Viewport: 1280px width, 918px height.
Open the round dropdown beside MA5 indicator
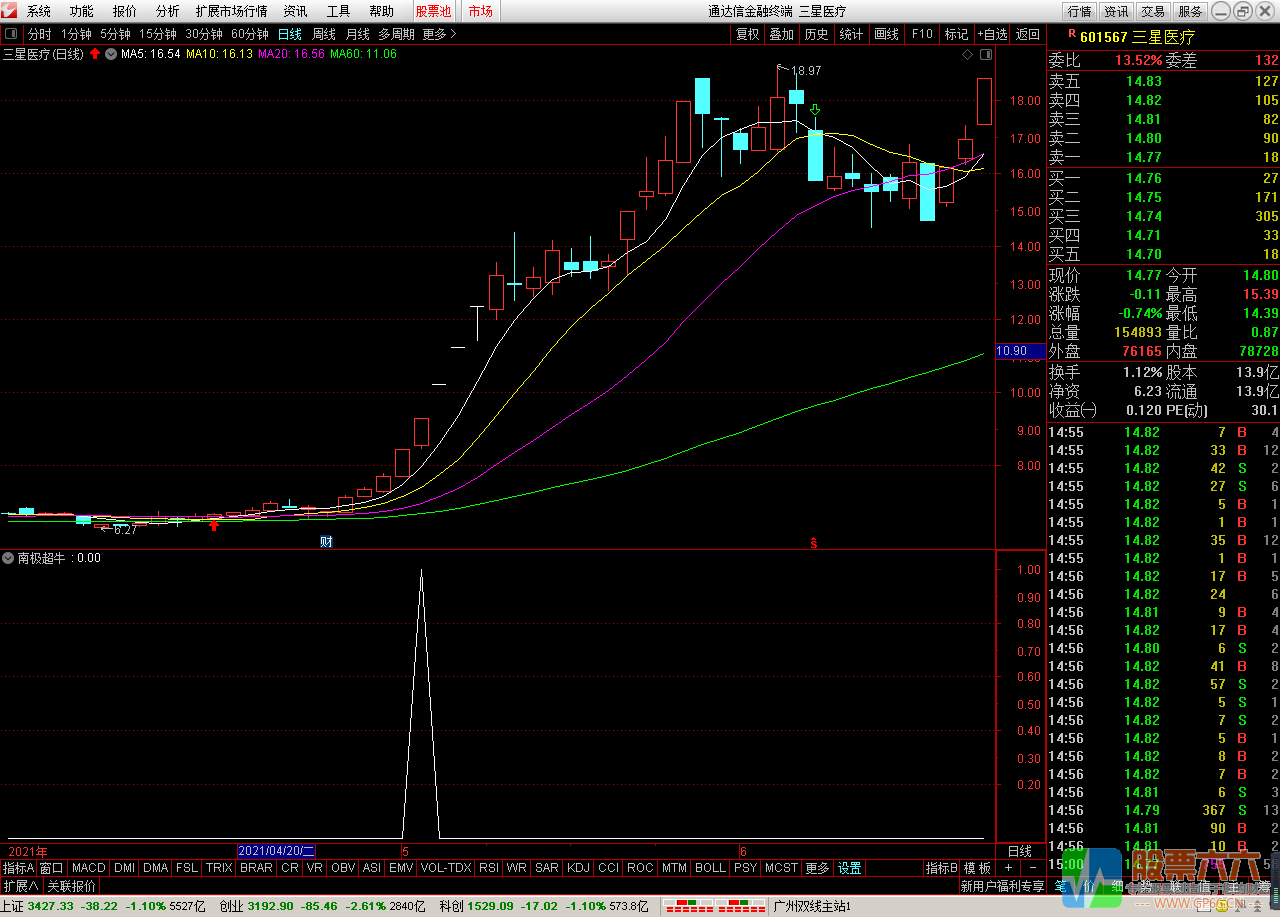111,54
